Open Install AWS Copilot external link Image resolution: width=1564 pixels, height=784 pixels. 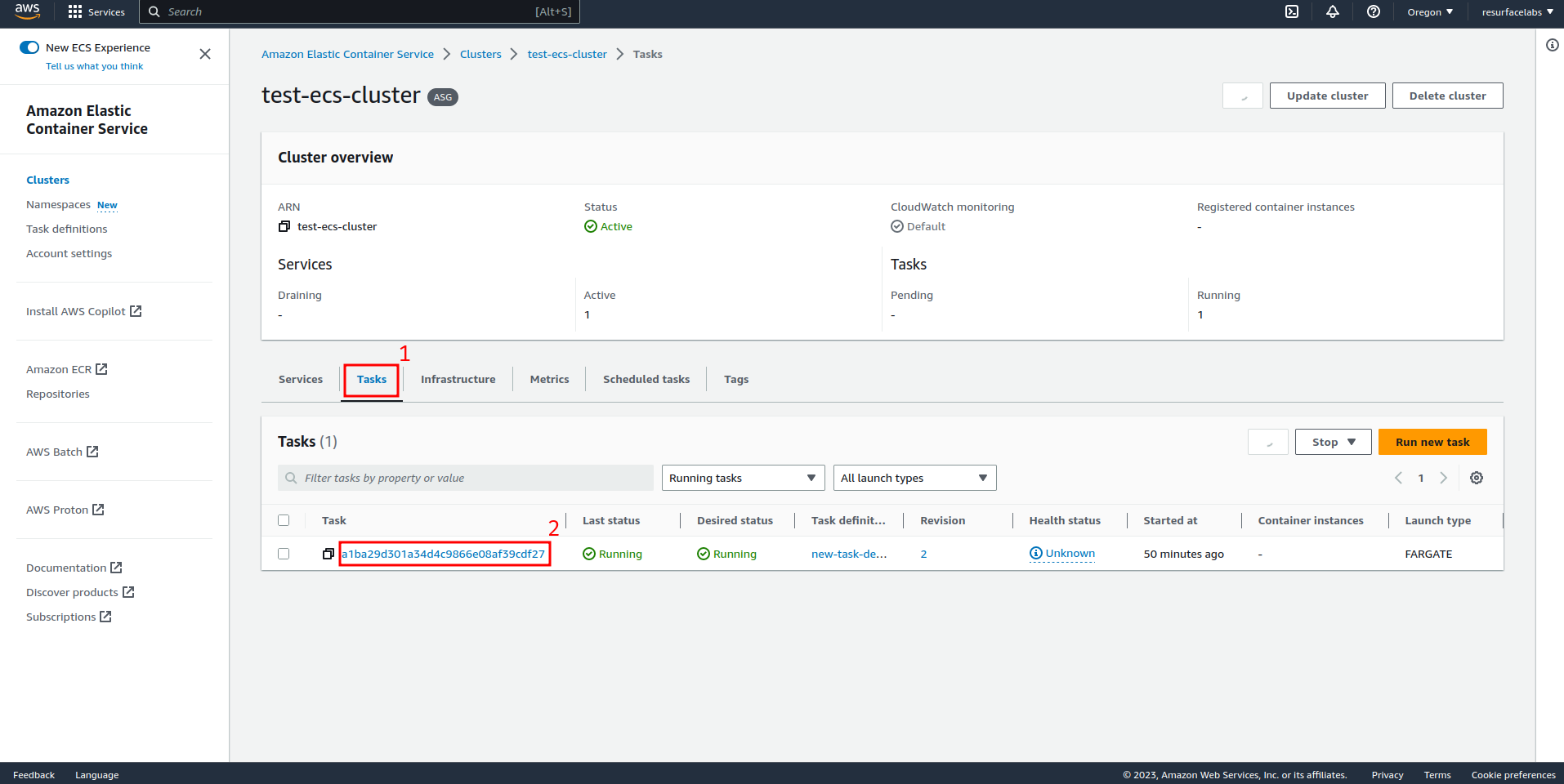tap(83, 311)
